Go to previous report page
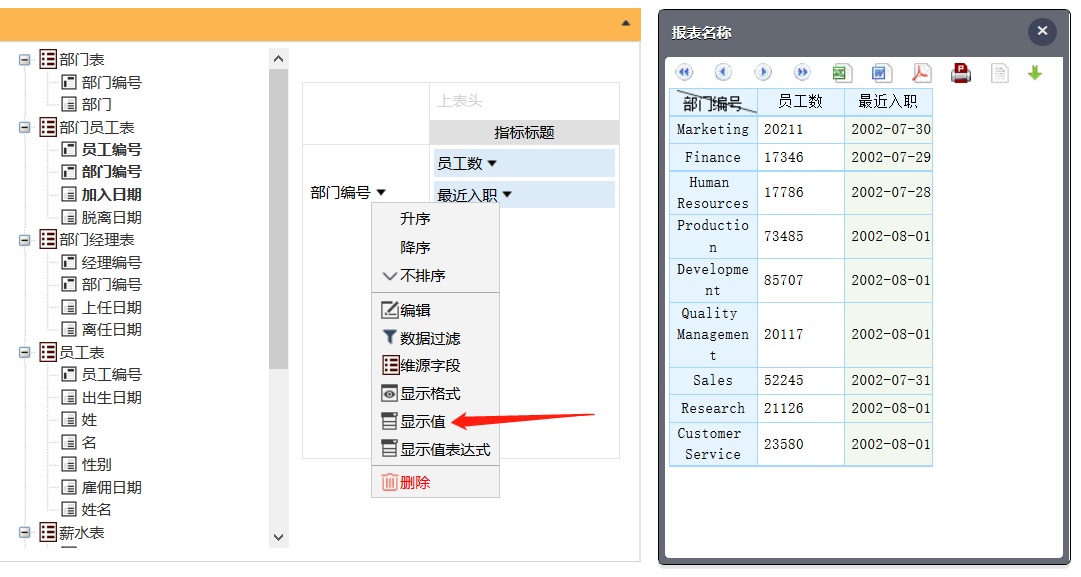The image size is (1081, 577). [x=723, y=73]
